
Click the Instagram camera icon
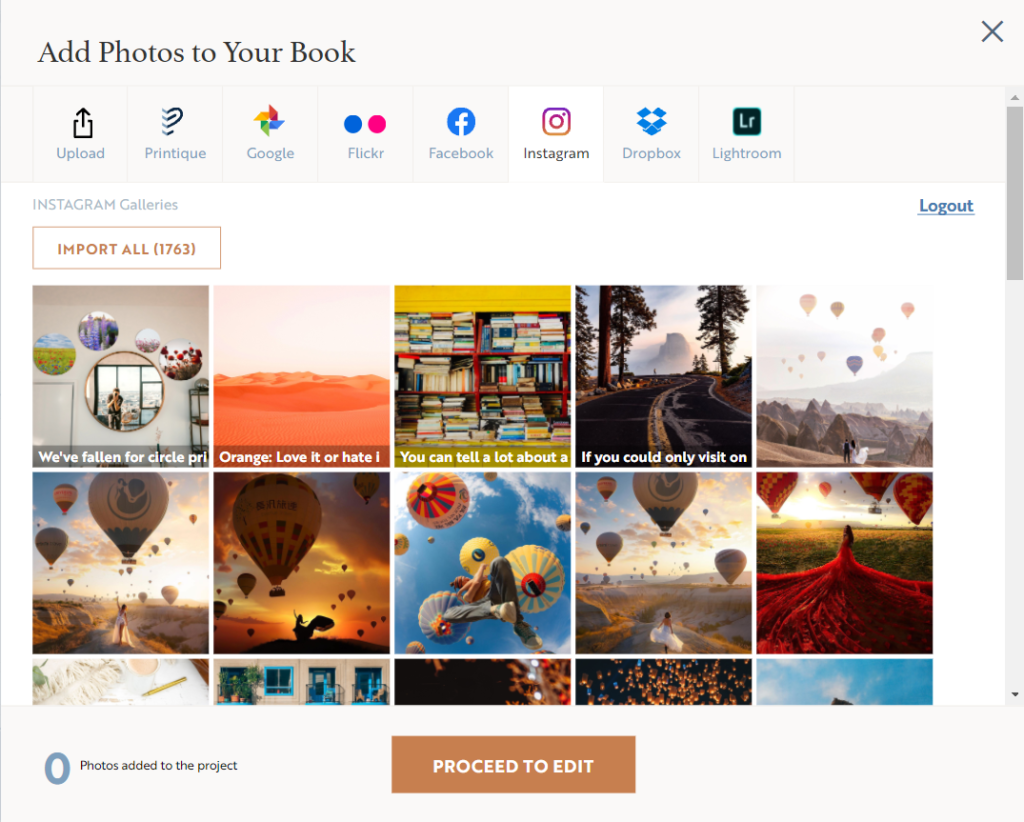click(x=556, y=122)
